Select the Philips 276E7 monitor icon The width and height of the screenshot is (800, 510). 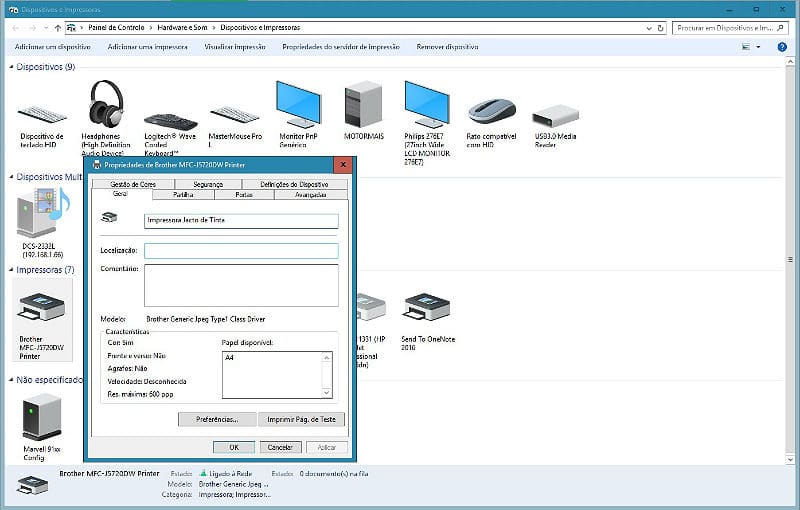click(427, 105)
